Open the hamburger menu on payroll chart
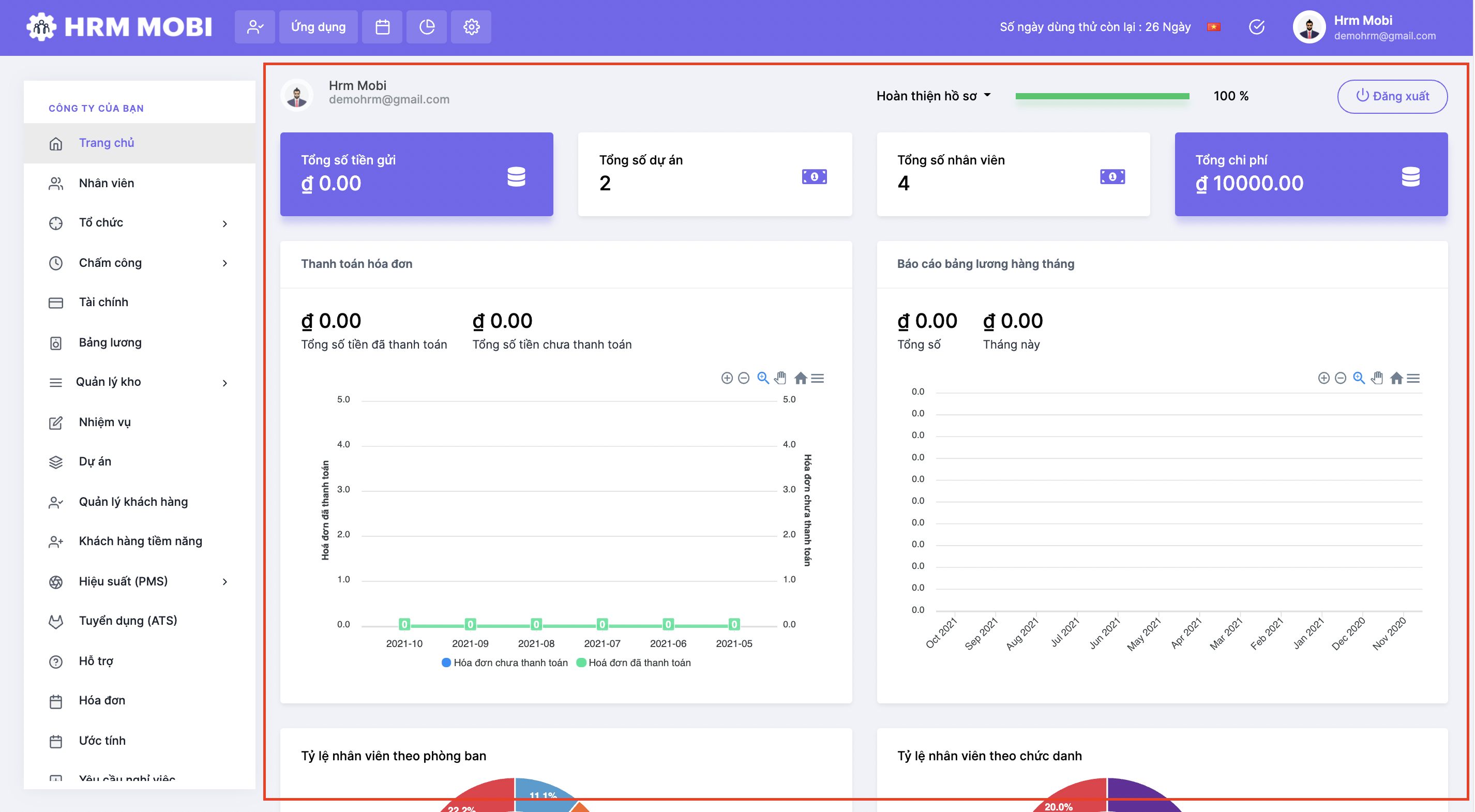 click(1414, 378)
